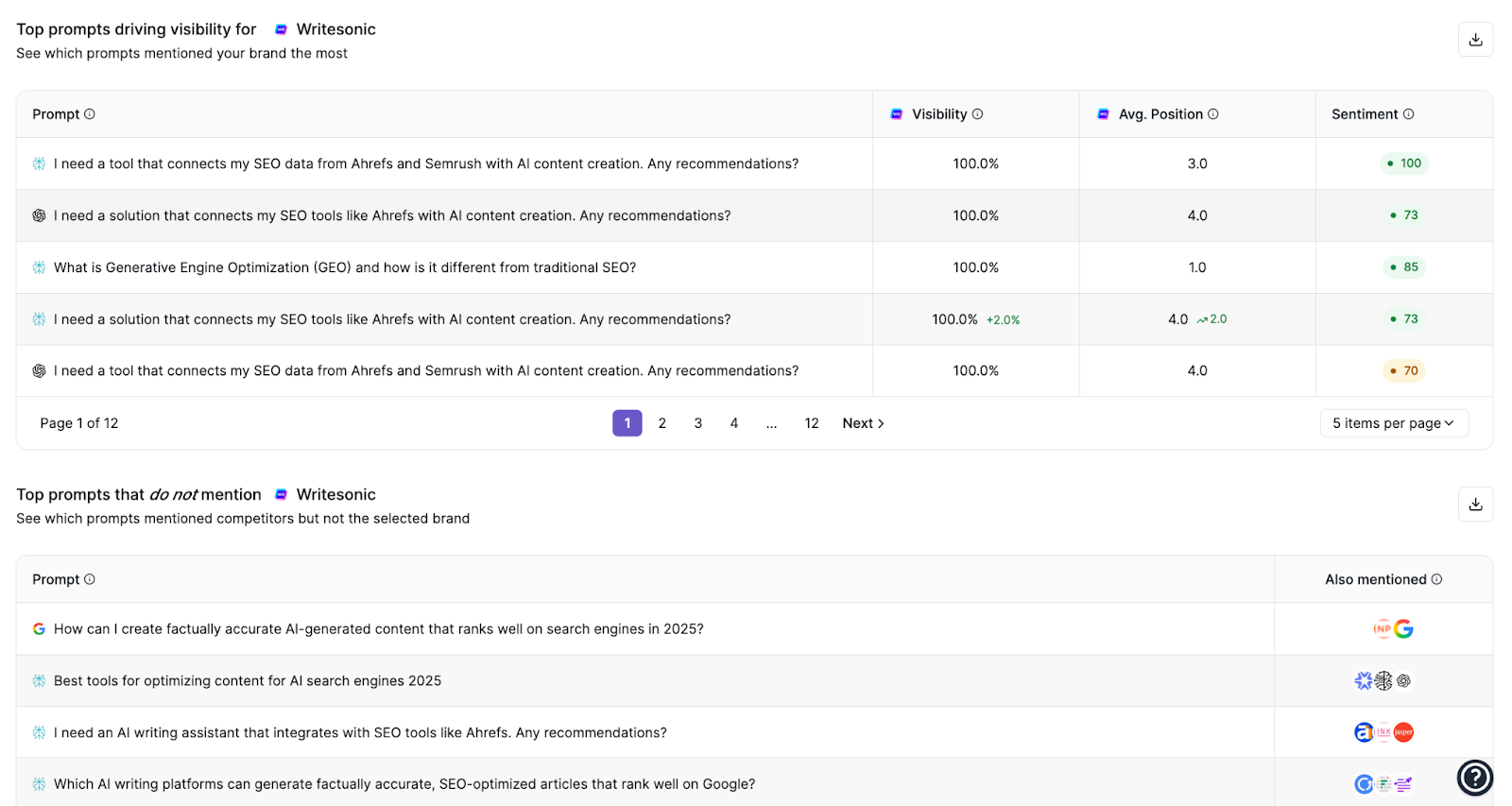Open prompt about factually accurate AI-generated content
The width and height of the screenshot is (1512, 806).
tap(379, 629)
